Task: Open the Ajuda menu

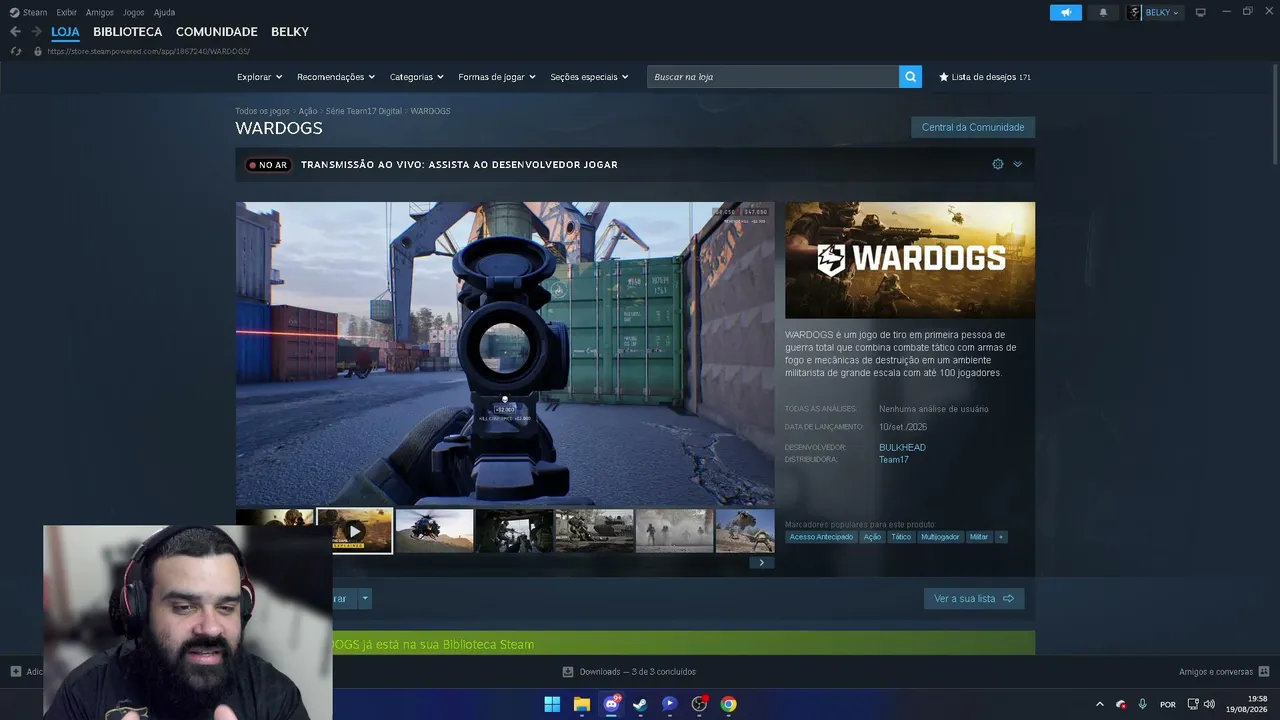Action: (x=164, y=12)
